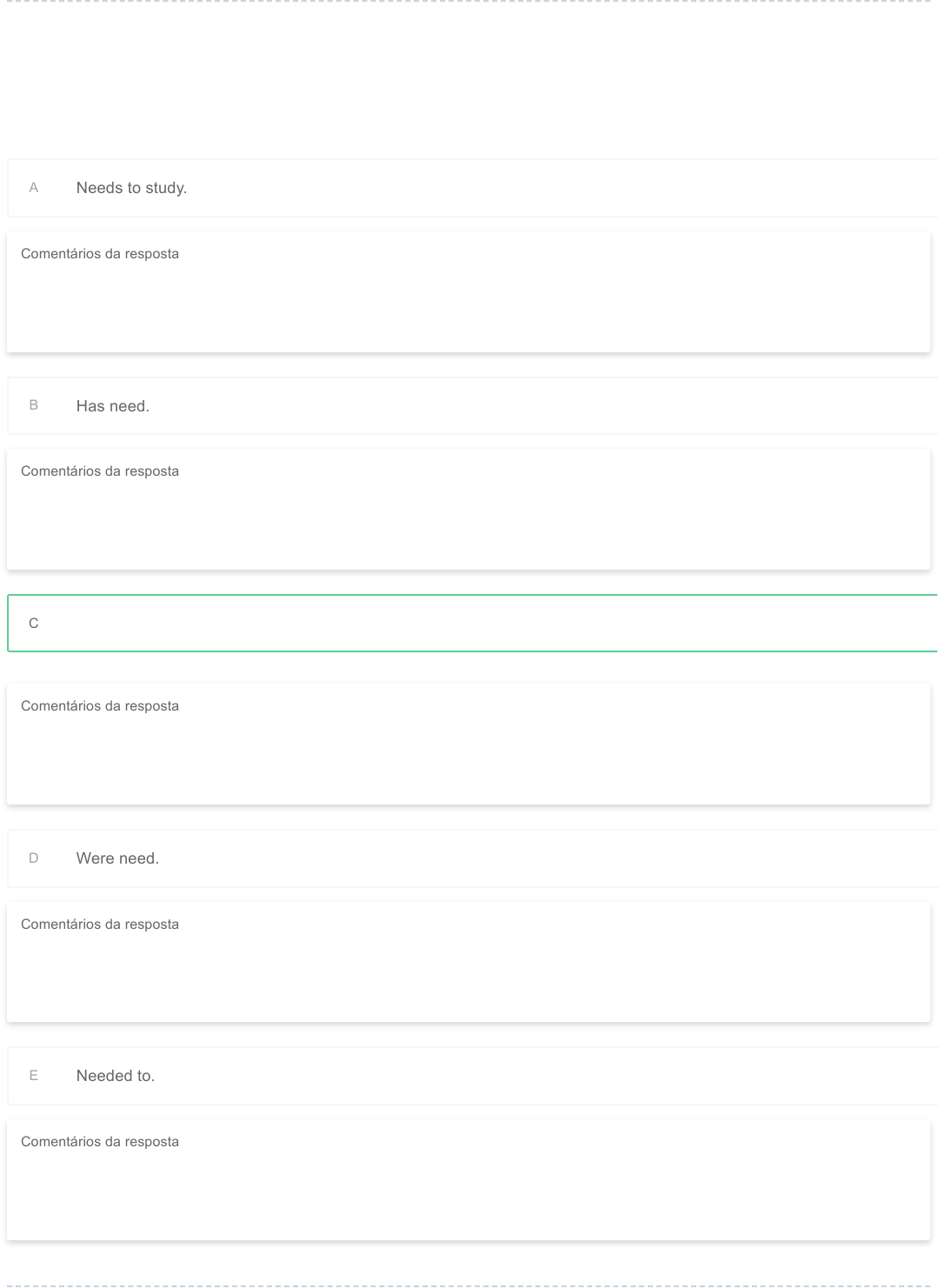Click "Comentários da resposta" label under option D
938x1288 pixels.
tap(100, 924)
